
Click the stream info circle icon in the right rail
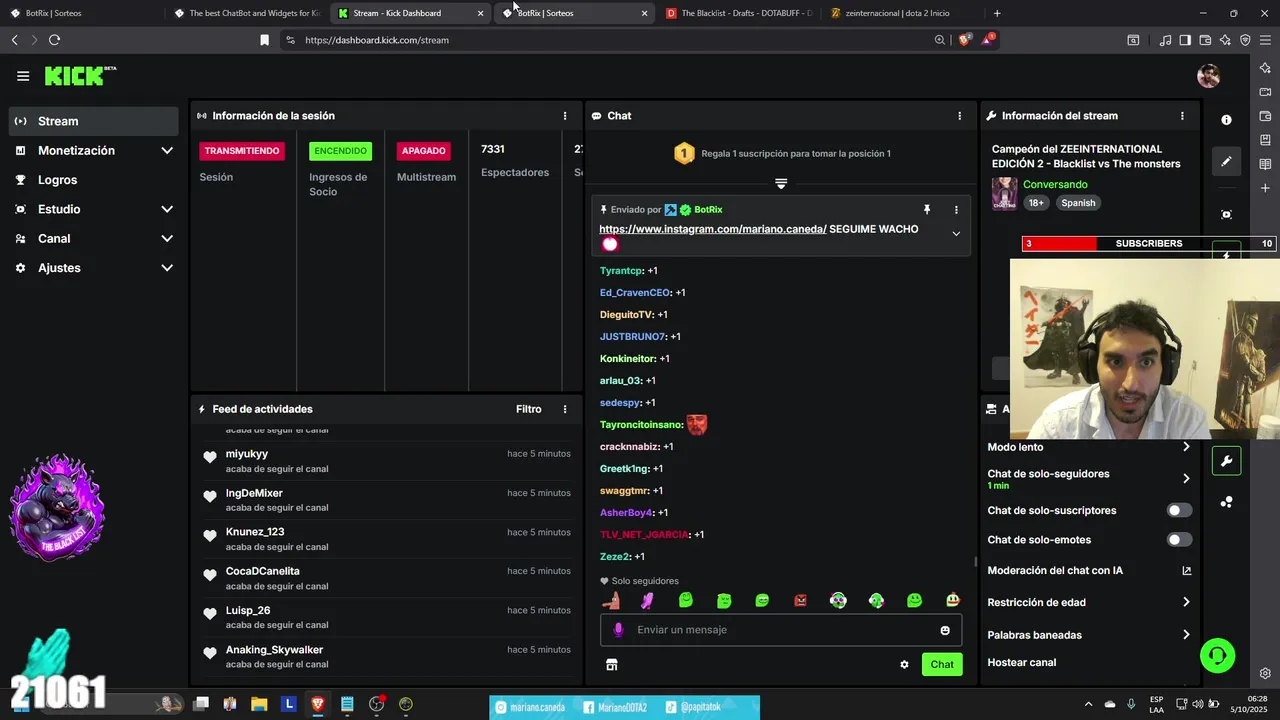tap(1226, 120)
